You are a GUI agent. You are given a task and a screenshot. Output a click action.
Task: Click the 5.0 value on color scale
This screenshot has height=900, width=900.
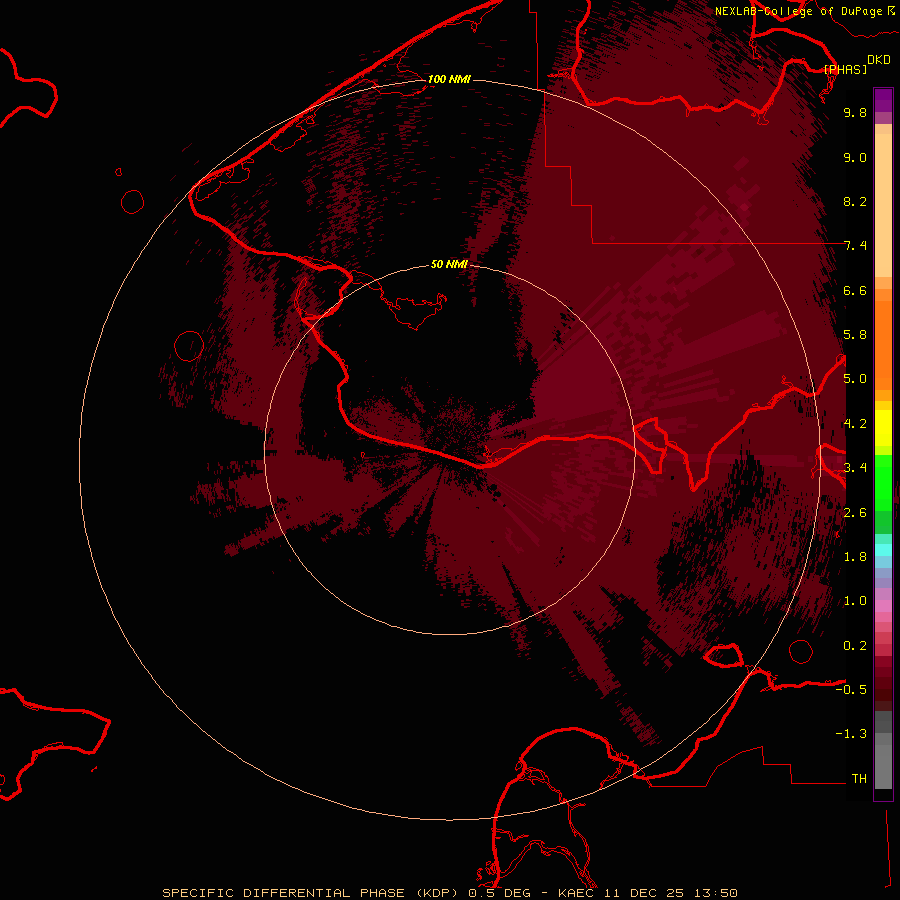click(x=855, y=379)
